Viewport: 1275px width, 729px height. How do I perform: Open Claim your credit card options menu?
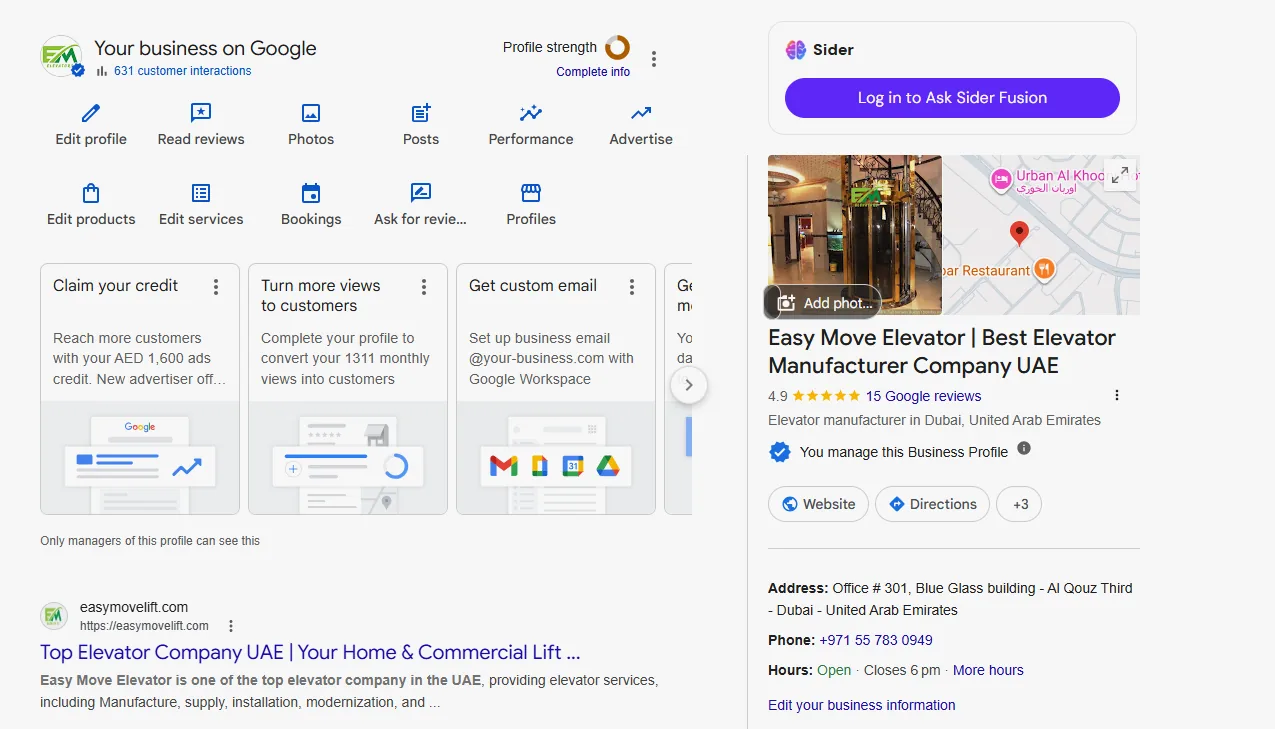216,287
